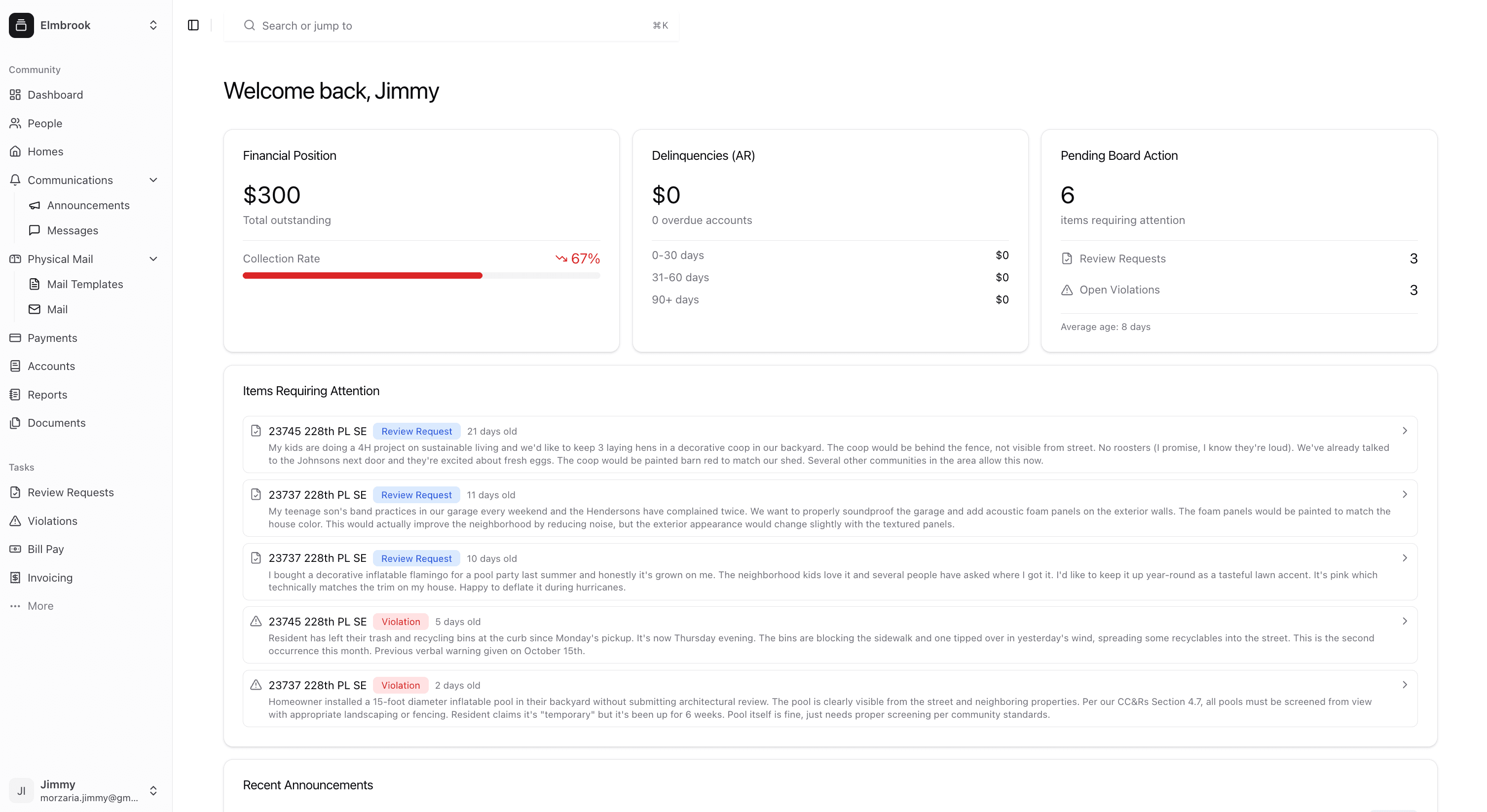The height and width of the screenshot is (812, 1487).
Task: Collapse the Communications section
Action: click(153, 180)
